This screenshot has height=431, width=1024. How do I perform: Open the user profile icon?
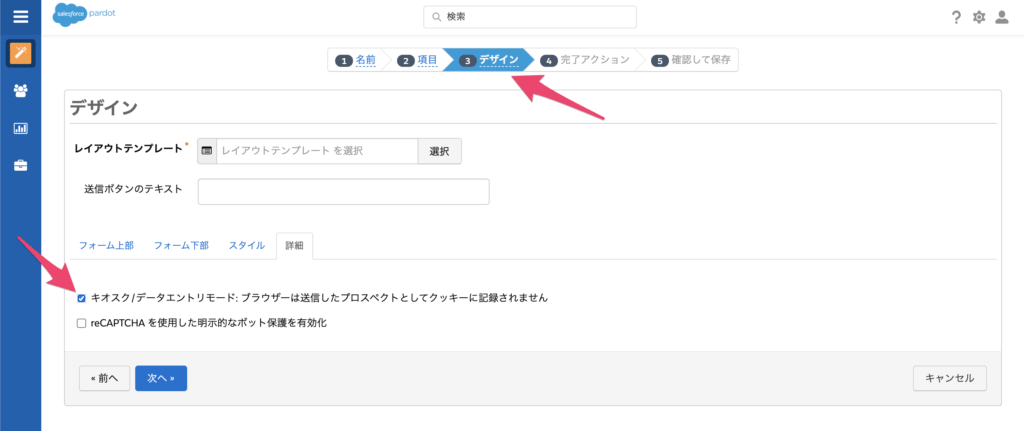pyautogui.click(x=1001, y=18)
